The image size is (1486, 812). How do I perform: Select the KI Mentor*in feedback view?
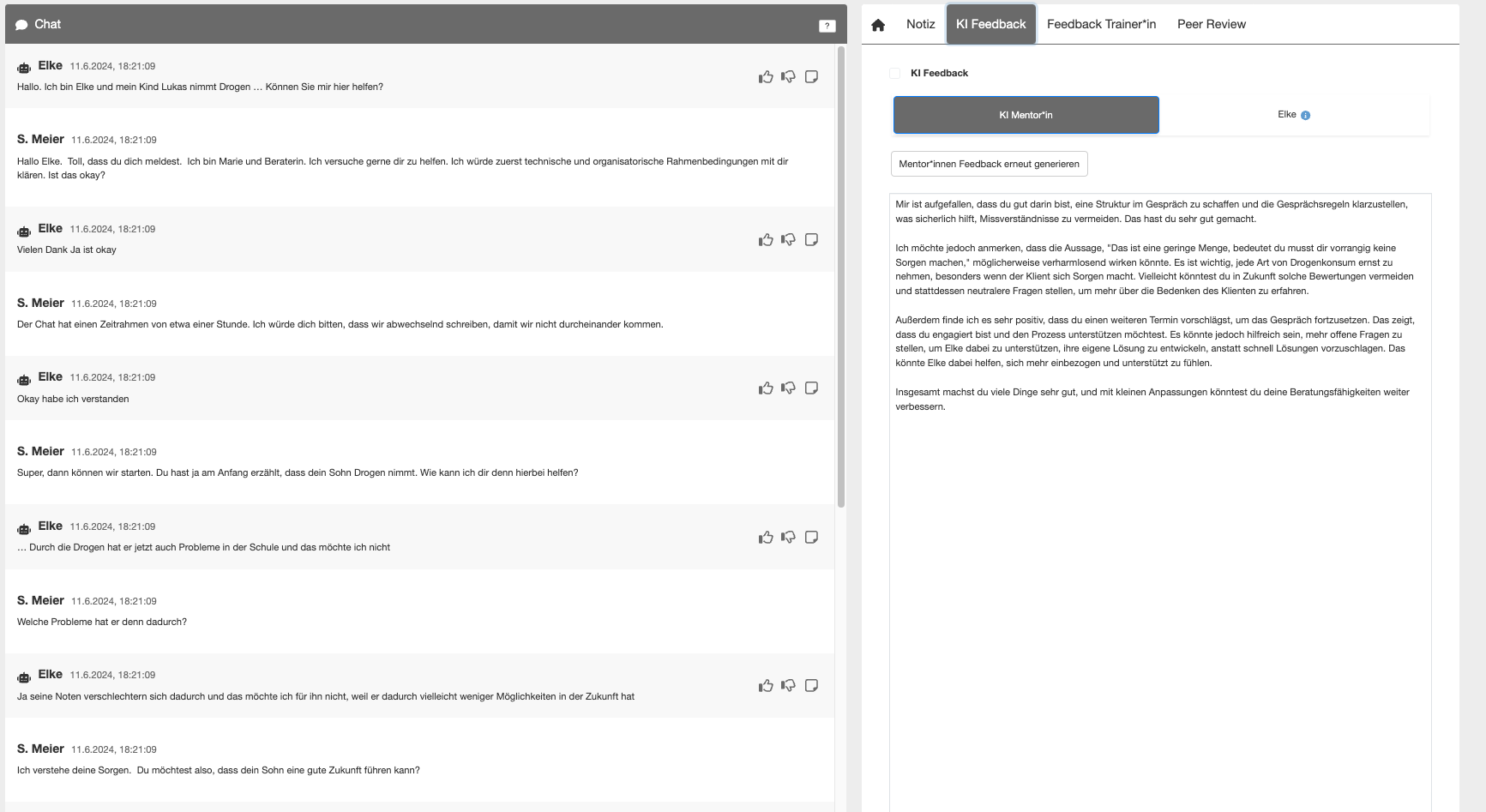pos(1026,115)
